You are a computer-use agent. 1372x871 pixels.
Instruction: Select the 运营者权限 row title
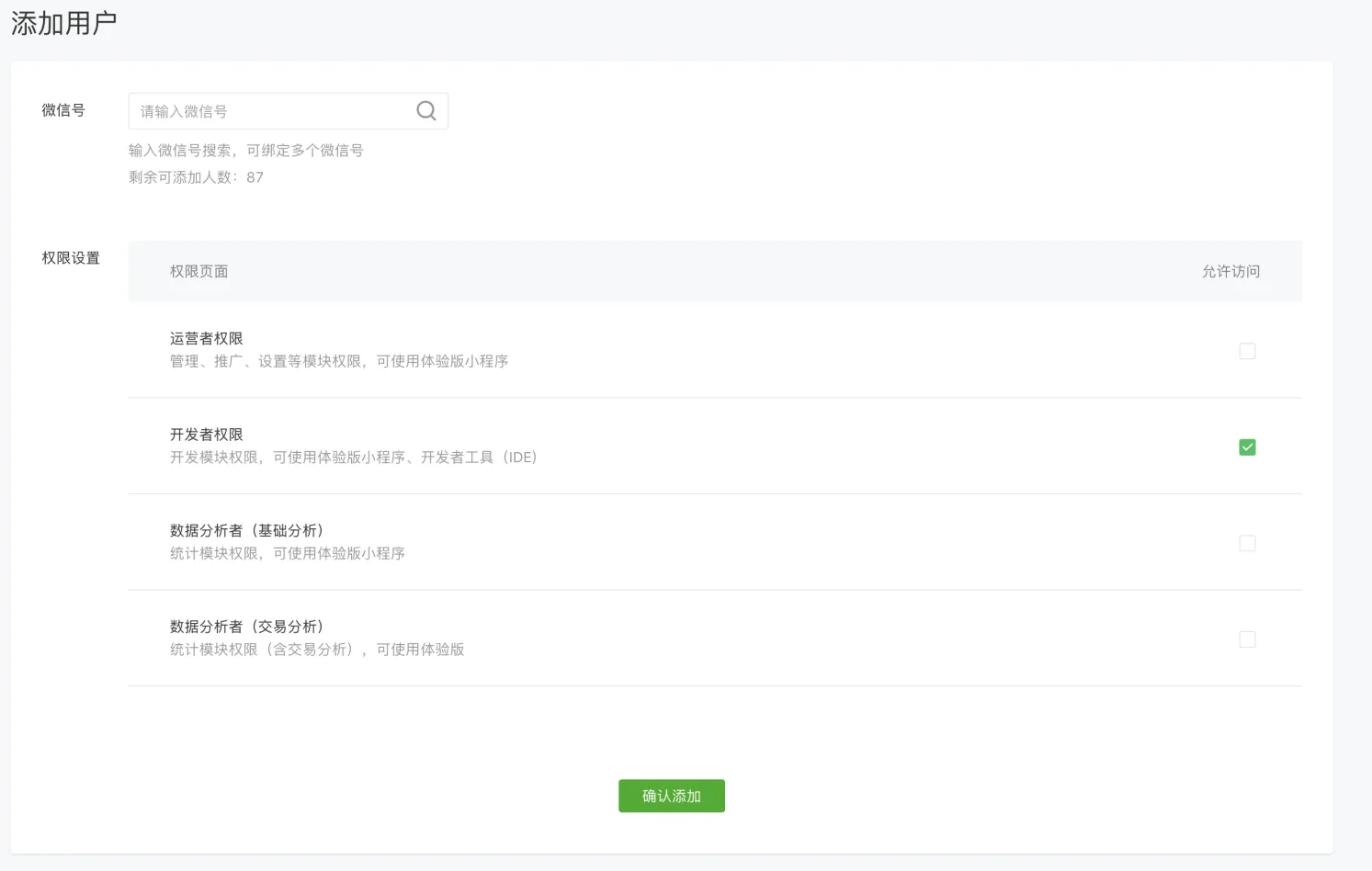pos(207,339)
